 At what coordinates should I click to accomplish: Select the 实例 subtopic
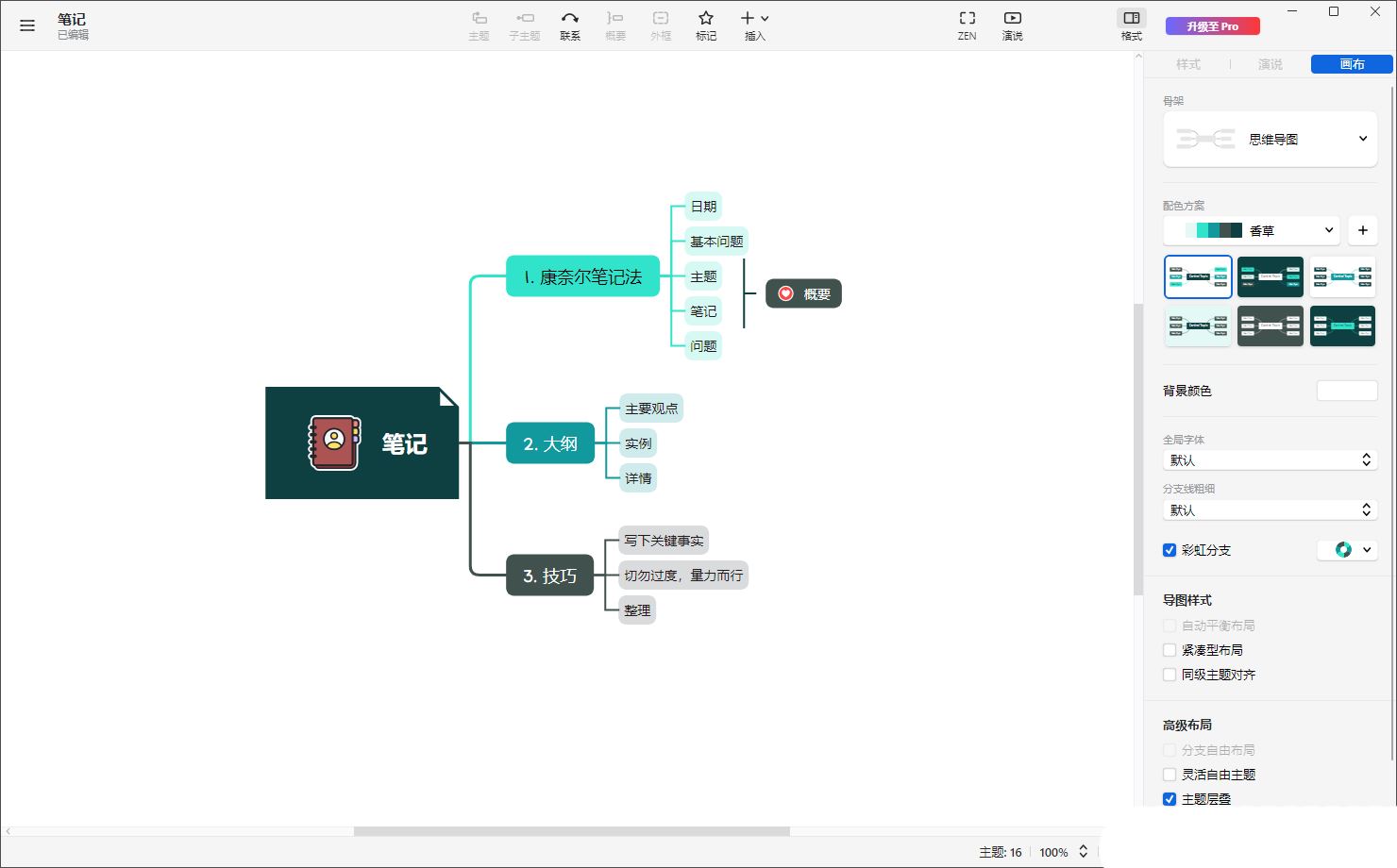pyautogui.click(x=638, y=443)
